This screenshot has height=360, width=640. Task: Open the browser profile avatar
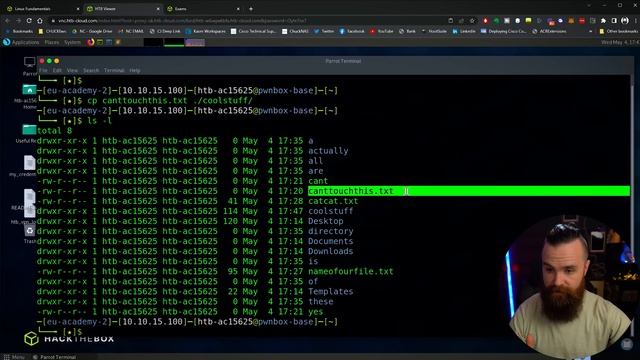click(x=625, y=20)
